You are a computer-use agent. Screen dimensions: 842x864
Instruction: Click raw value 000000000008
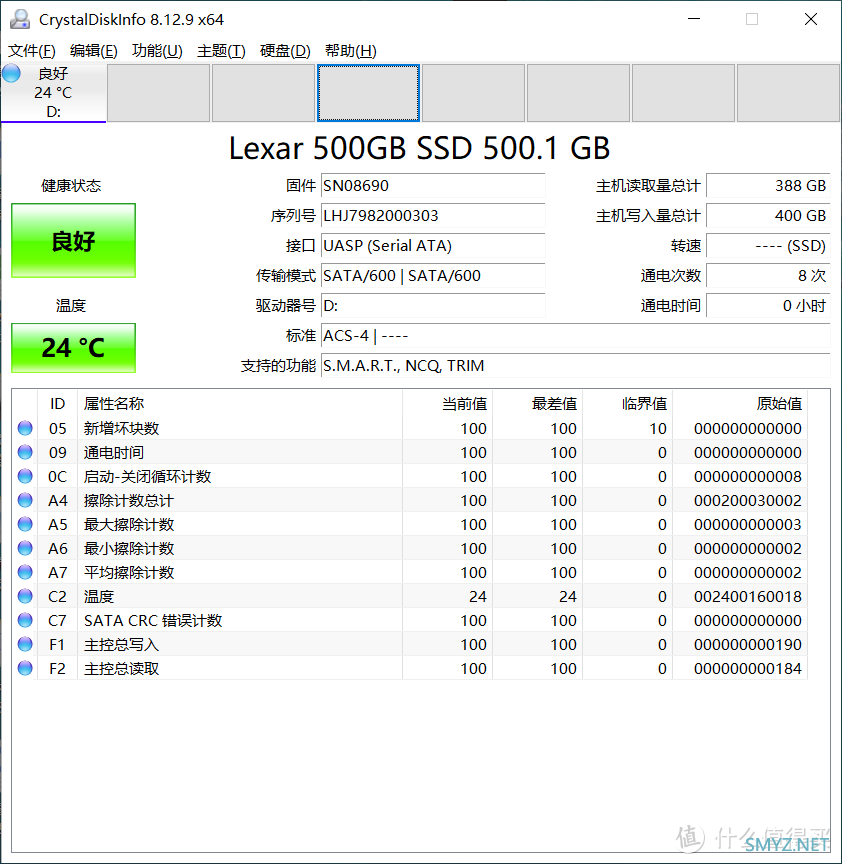click(x=747, y=476)
